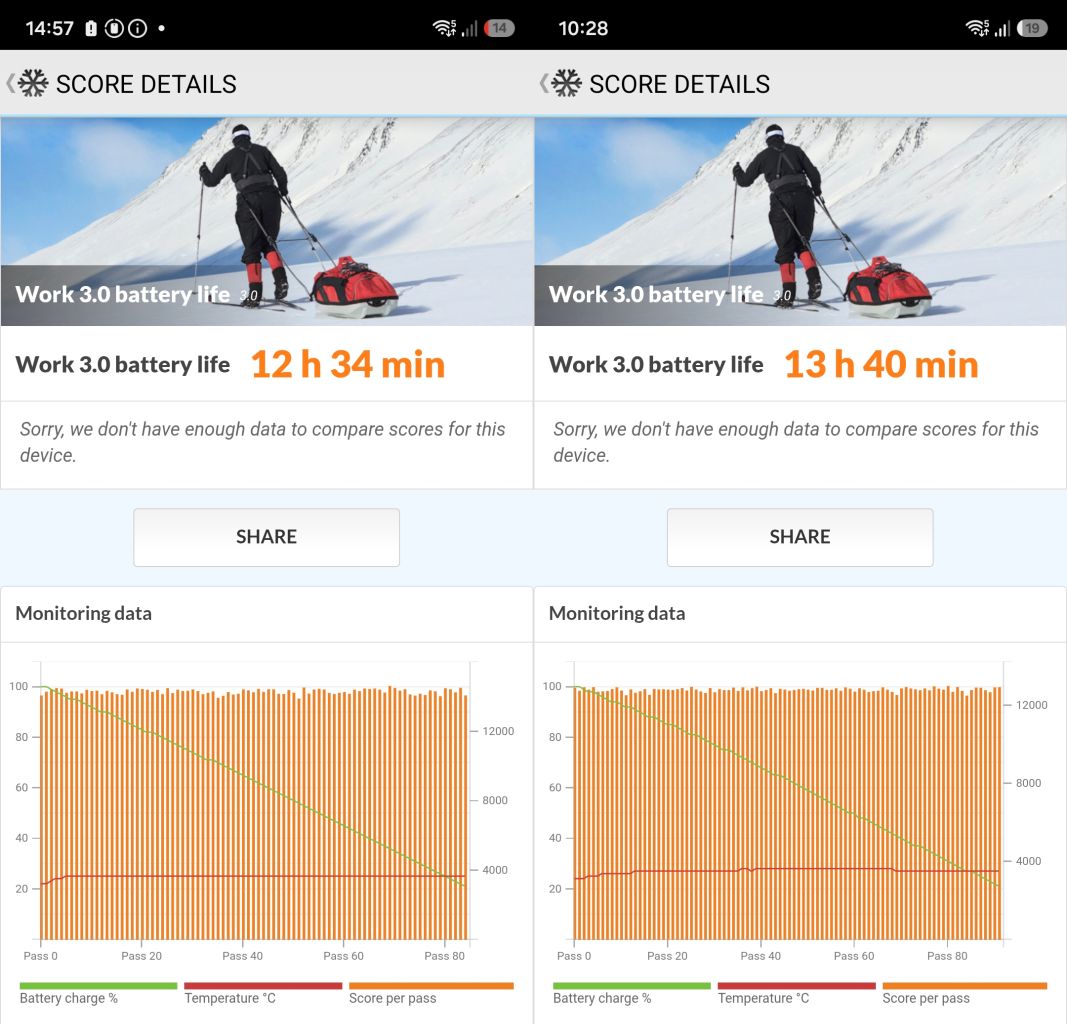Screen dimensions: 1067x1024
Task: Tap the back chevron beside the 14:57 screen's snowflake
Action: pos(10,83)
